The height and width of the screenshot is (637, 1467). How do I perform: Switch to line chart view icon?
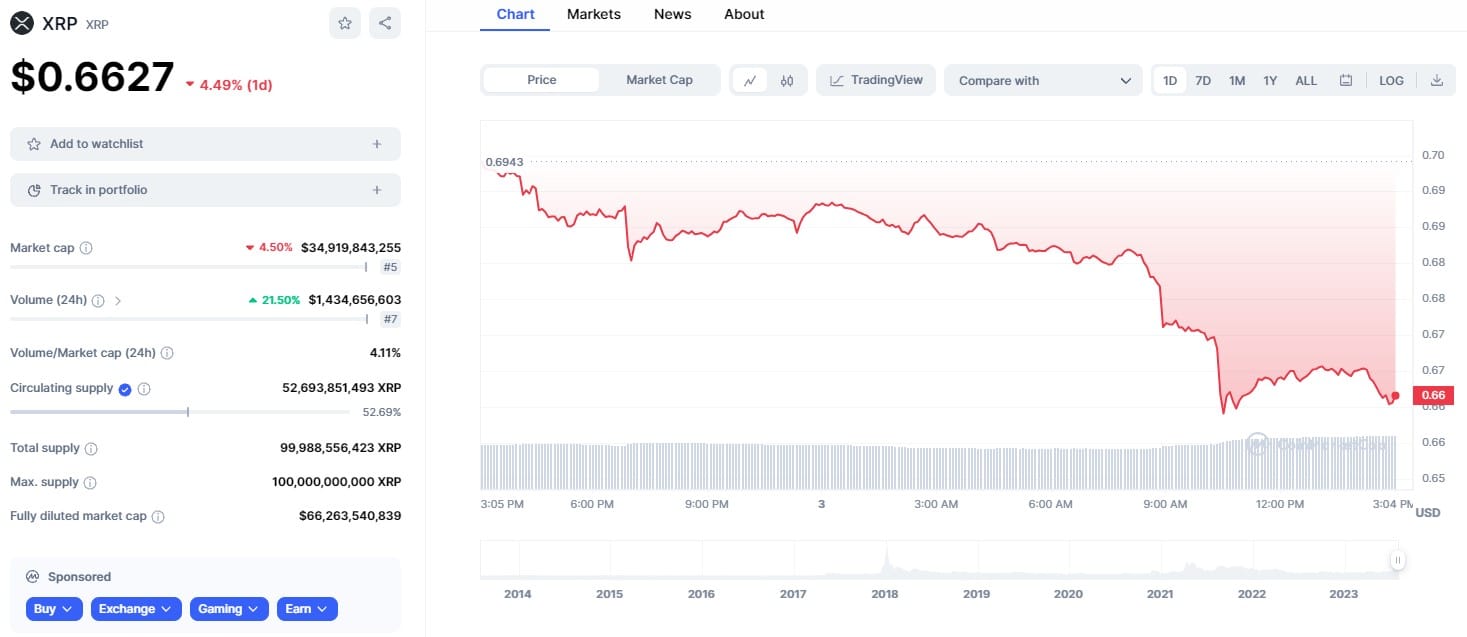(x=750, y=81)
